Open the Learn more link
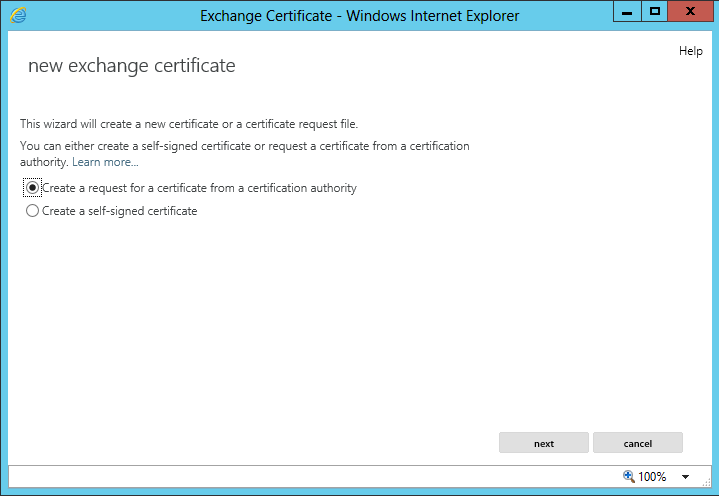 pyautogui.click(x=105, y=162)
